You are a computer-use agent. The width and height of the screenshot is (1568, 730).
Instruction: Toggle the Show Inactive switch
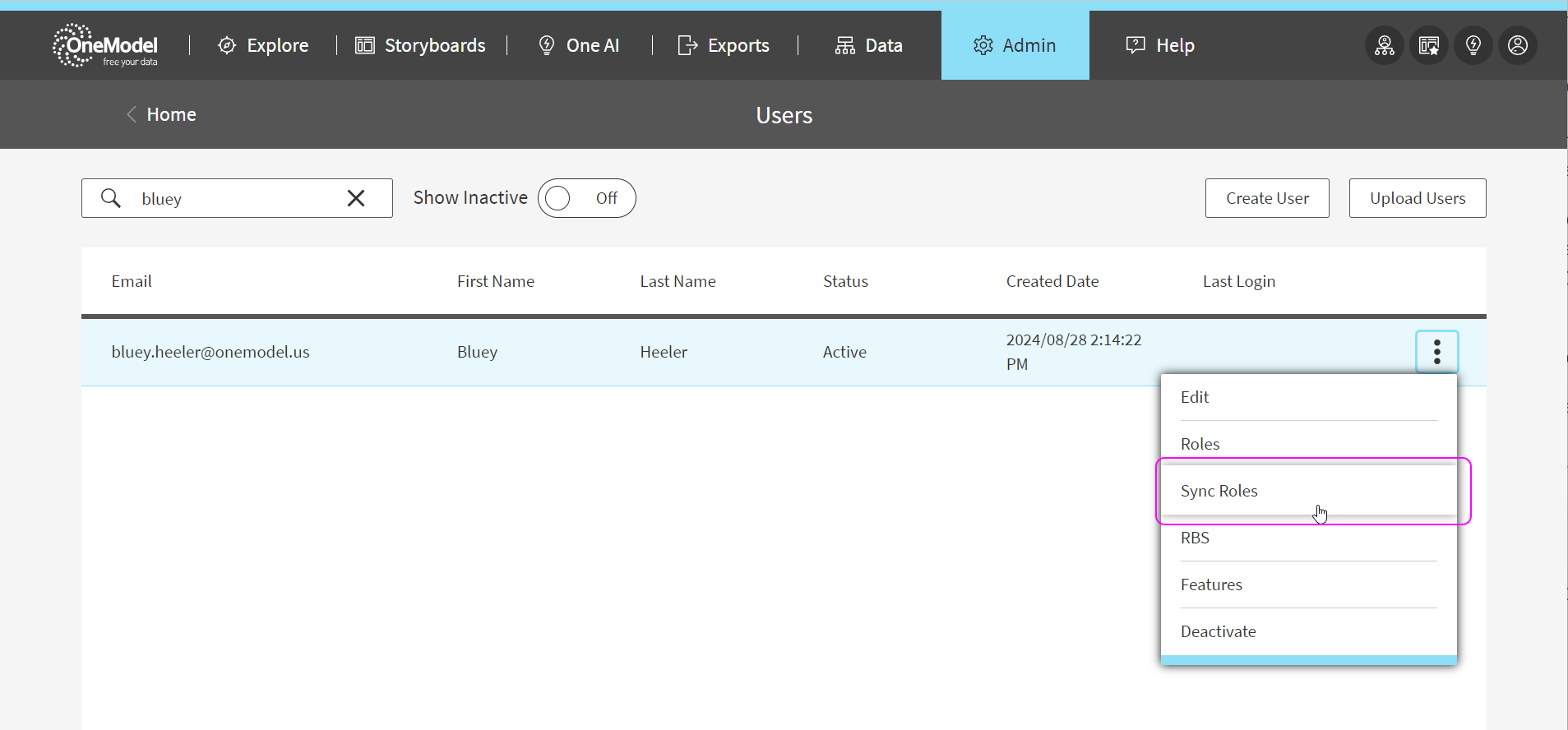(x=587, y=198)
